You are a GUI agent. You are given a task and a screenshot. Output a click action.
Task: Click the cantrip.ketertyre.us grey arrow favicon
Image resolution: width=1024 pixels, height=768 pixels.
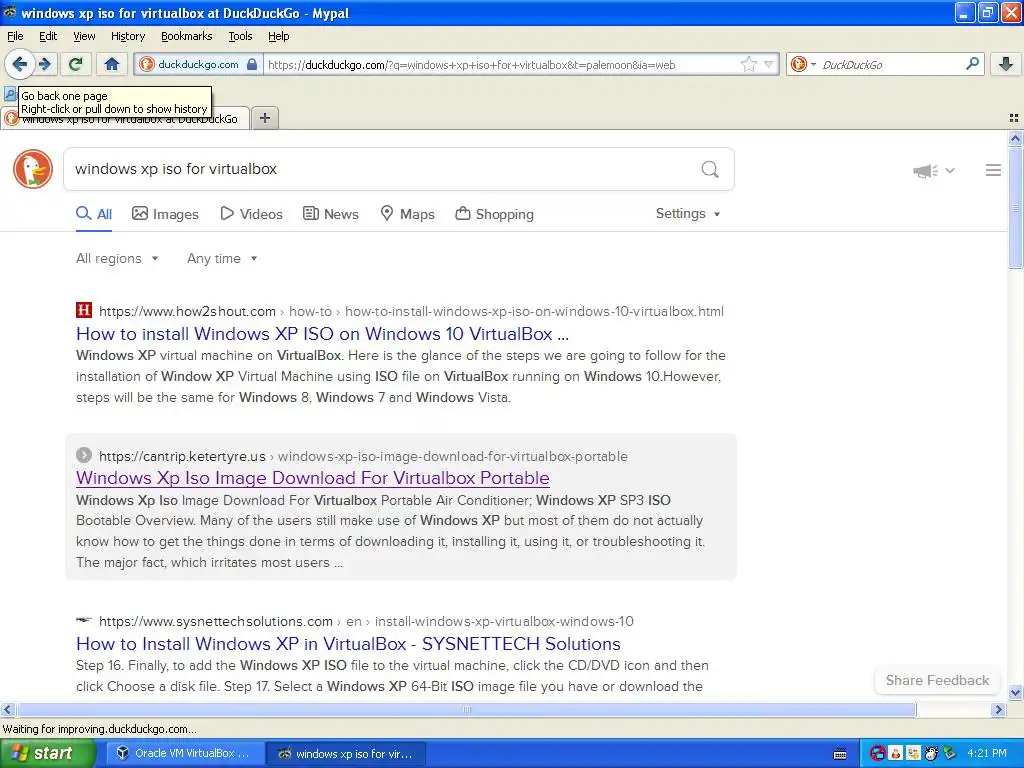click(x=84, y=455)
